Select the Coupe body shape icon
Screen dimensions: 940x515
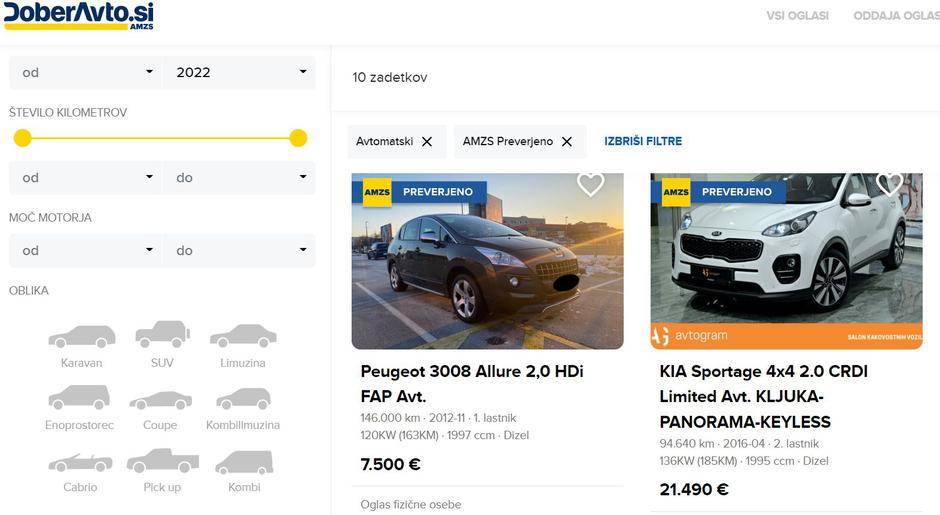pos(160,400)
